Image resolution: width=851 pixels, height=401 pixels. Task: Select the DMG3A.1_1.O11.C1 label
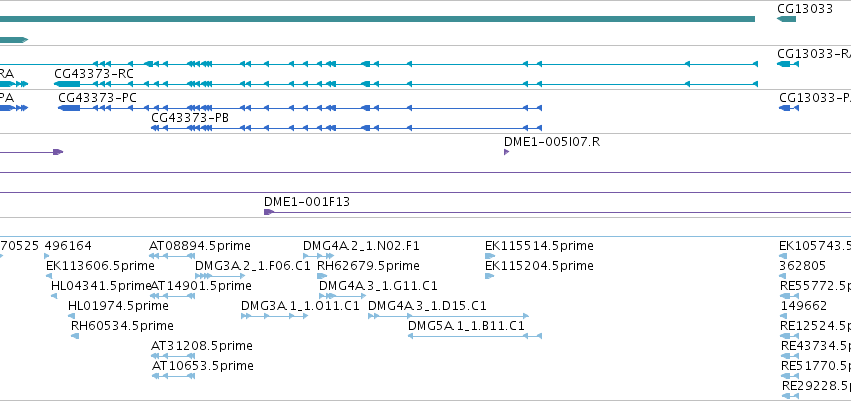pos(300,306)
